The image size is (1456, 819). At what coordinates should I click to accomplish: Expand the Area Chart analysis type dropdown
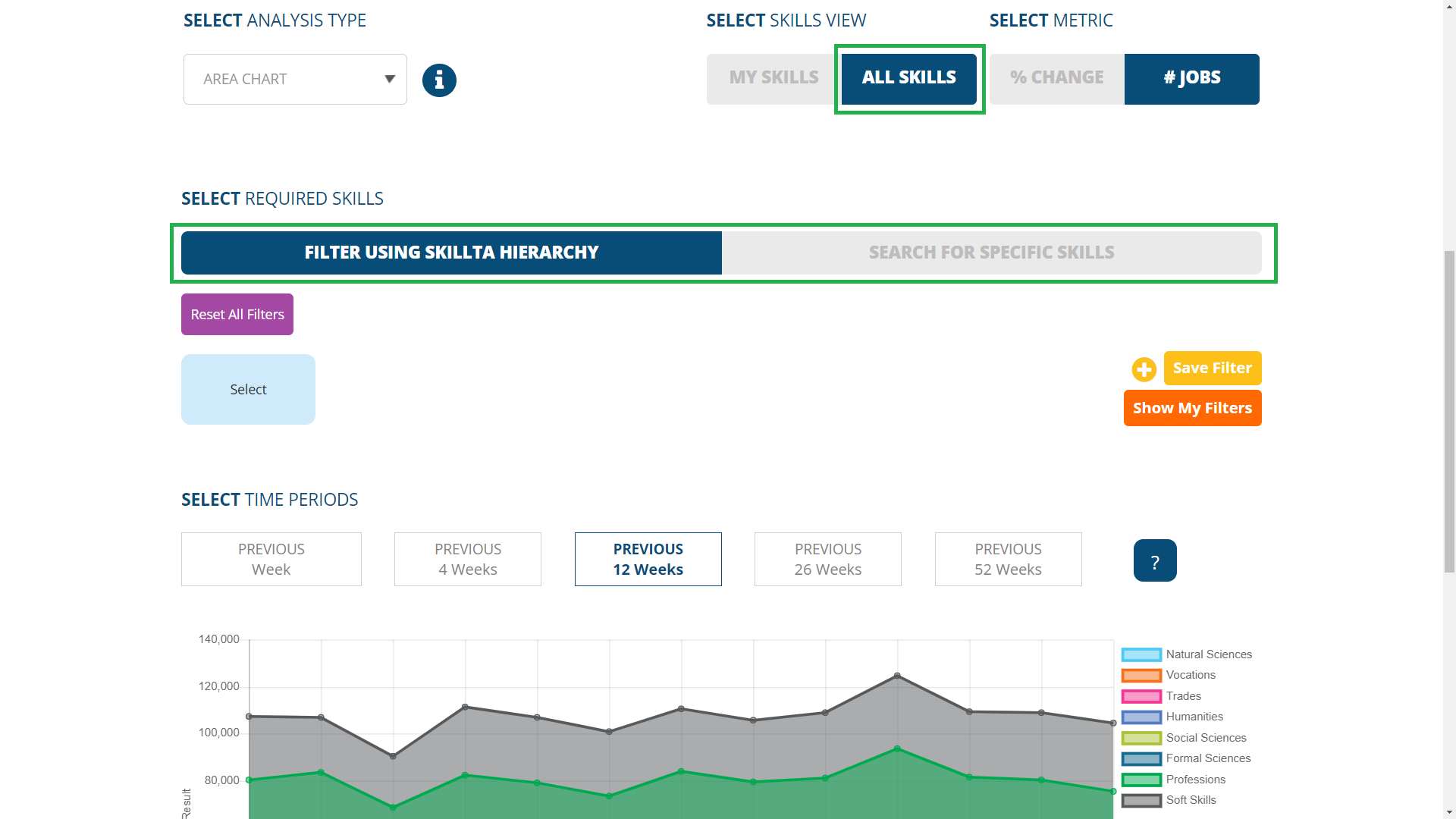(x=294, y=79)
